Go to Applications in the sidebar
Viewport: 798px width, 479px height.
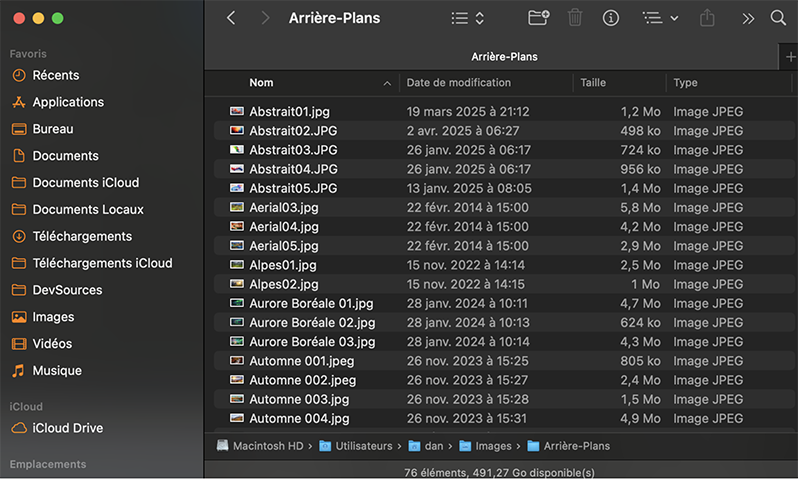point(68,102)
